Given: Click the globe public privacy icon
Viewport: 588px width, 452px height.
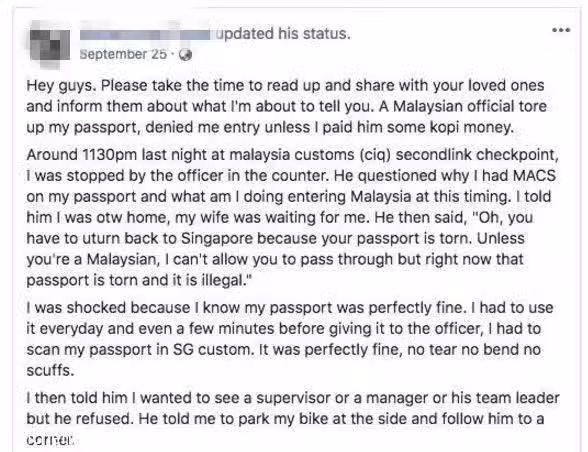Looking at the screenshot, I should click(x=185, y=55).
